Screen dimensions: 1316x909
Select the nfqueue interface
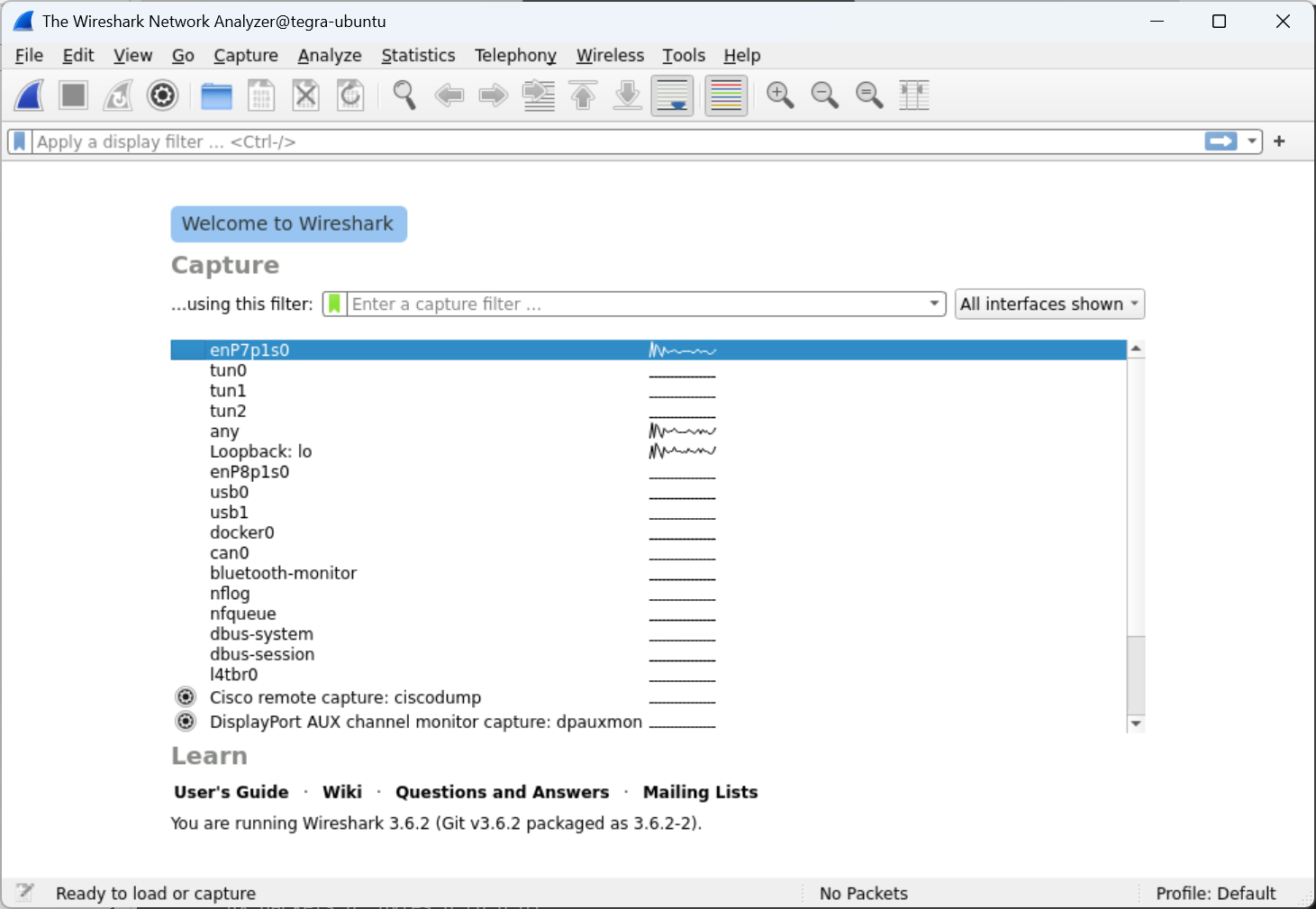(649, 614)
